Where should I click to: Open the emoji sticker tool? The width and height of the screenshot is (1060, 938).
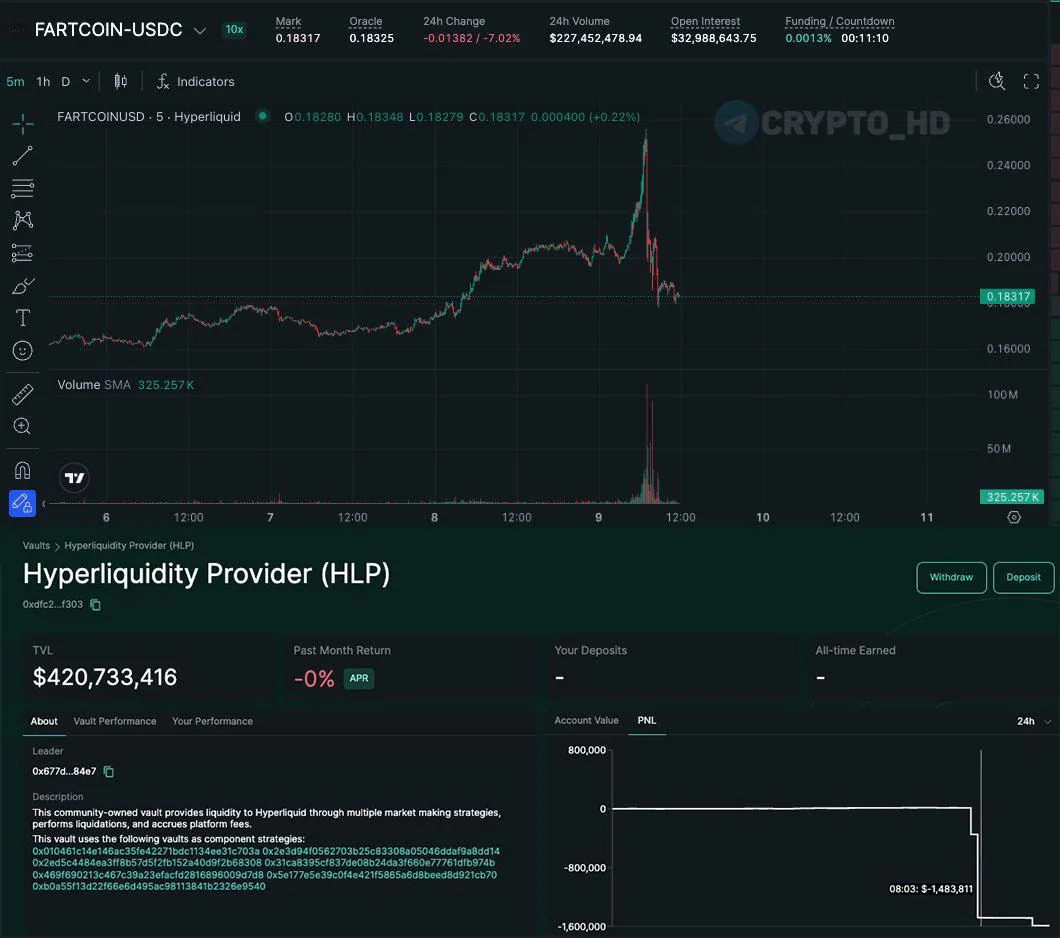[22, 350]
